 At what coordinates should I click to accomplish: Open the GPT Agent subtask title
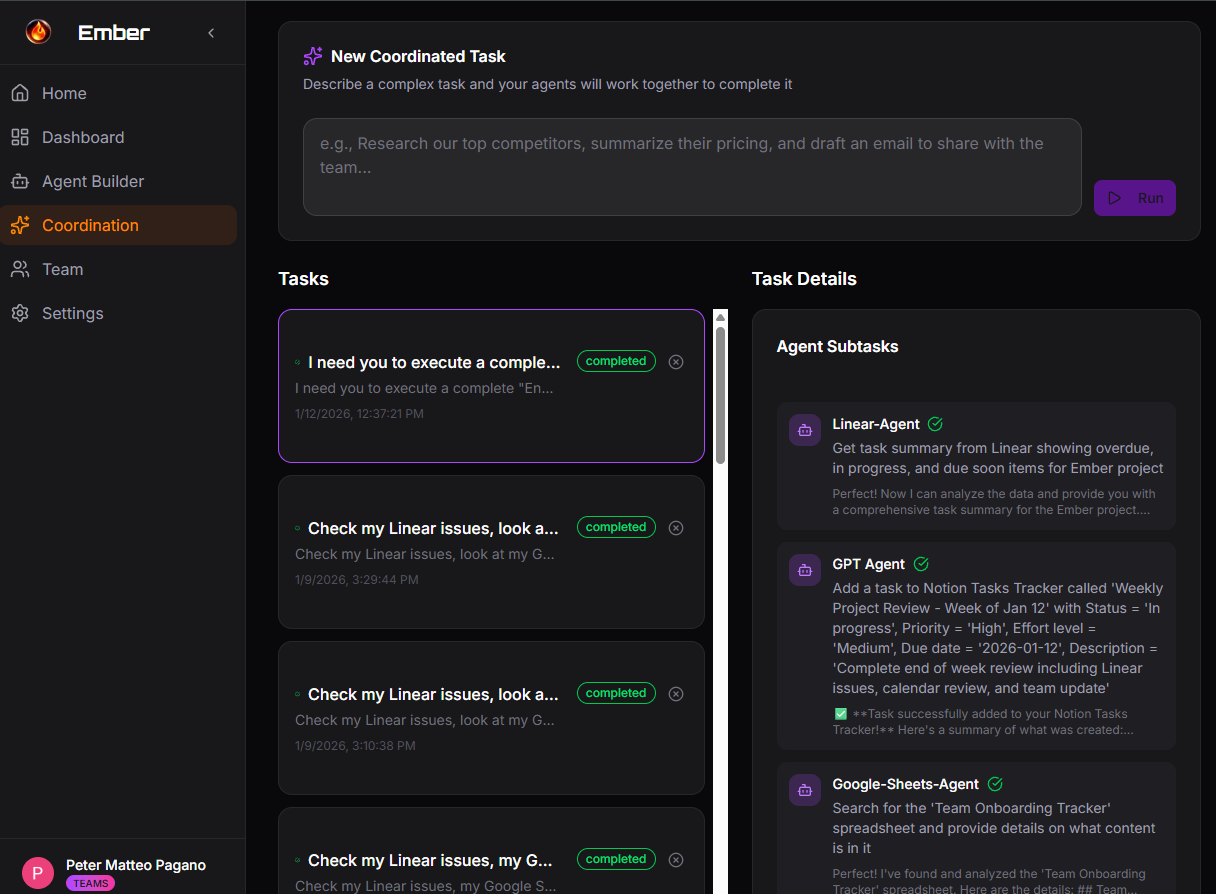pyautogui.click(x=869, y=564)
